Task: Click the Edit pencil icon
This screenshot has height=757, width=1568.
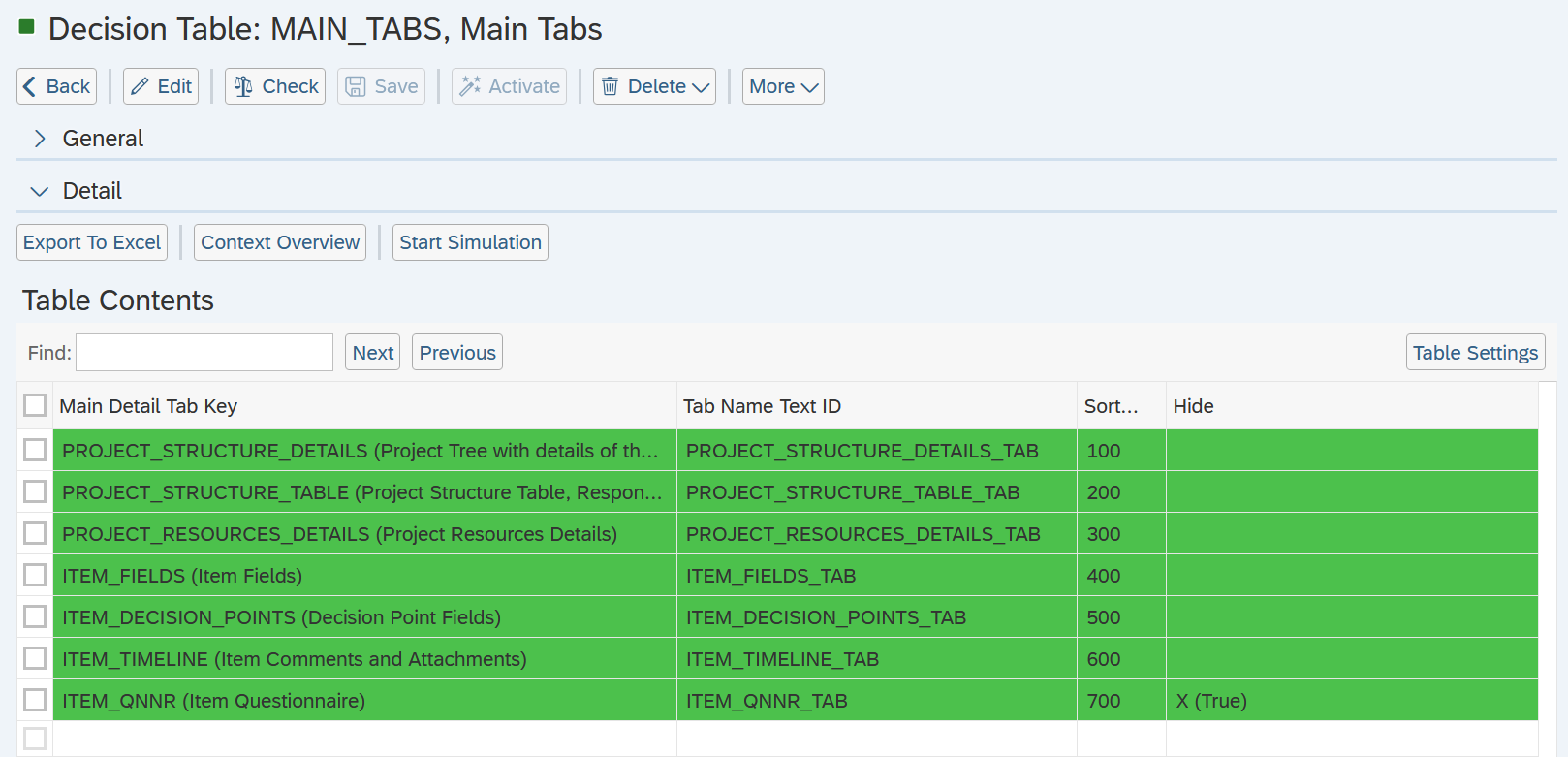Action: pos(141,86)
